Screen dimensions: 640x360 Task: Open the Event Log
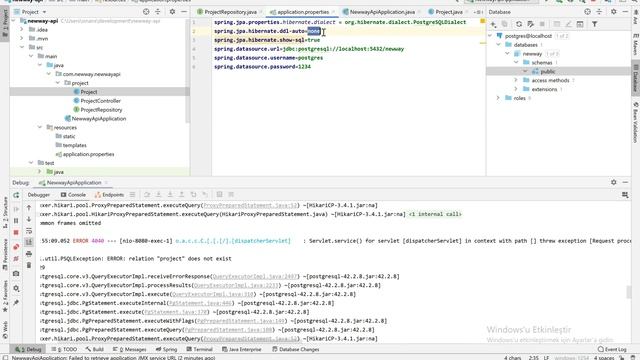coord(612,349)
